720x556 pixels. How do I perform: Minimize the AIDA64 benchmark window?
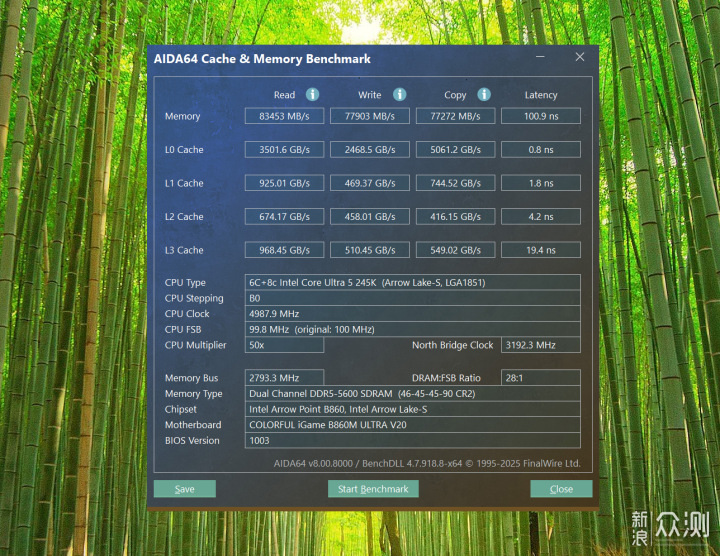(x=540, y=57)
